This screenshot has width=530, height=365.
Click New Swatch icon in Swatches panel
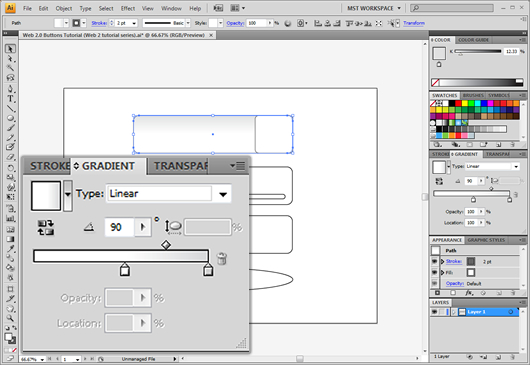point(499,145)
